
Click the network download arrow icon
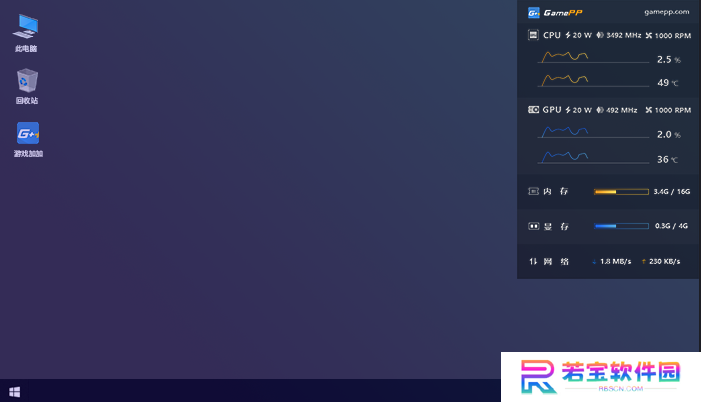(x=594, y=262)
